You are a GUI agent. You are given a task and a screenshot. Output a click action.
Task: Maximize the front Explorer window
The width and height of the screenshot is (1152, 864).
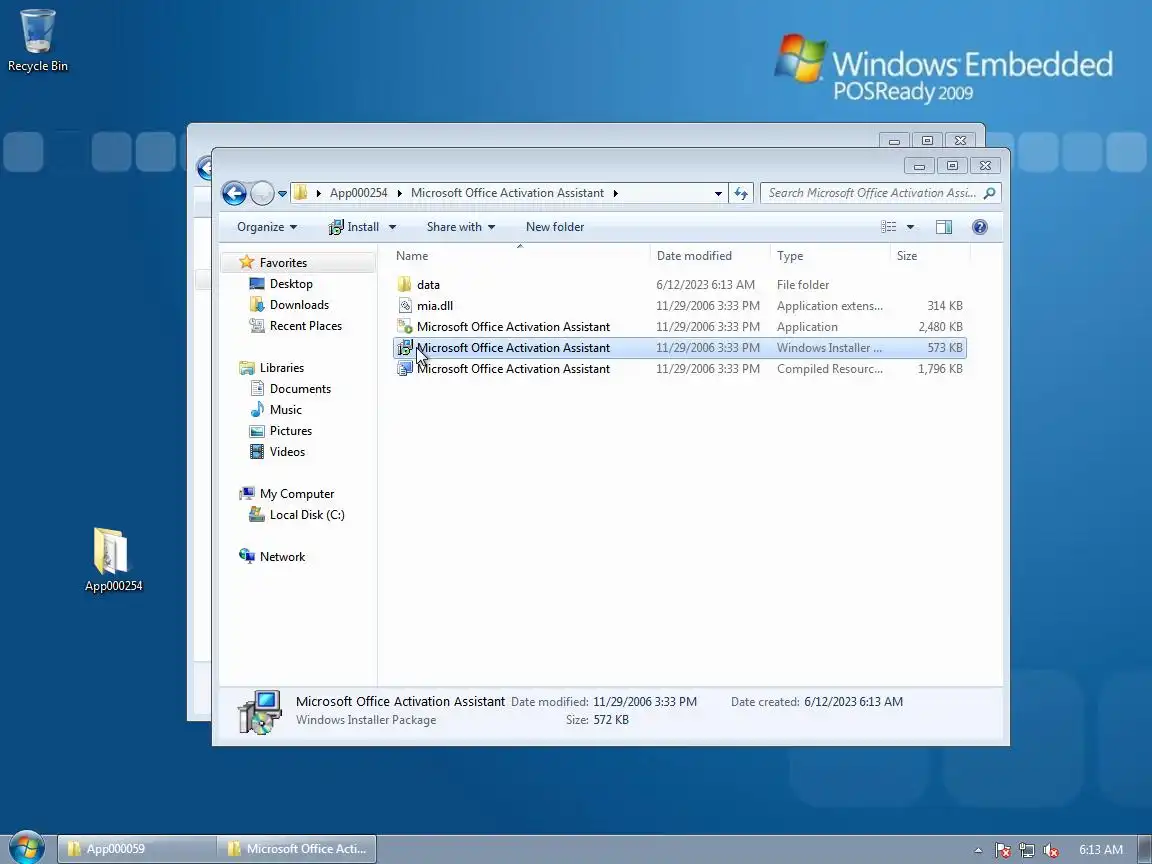(x=952, y=166)
